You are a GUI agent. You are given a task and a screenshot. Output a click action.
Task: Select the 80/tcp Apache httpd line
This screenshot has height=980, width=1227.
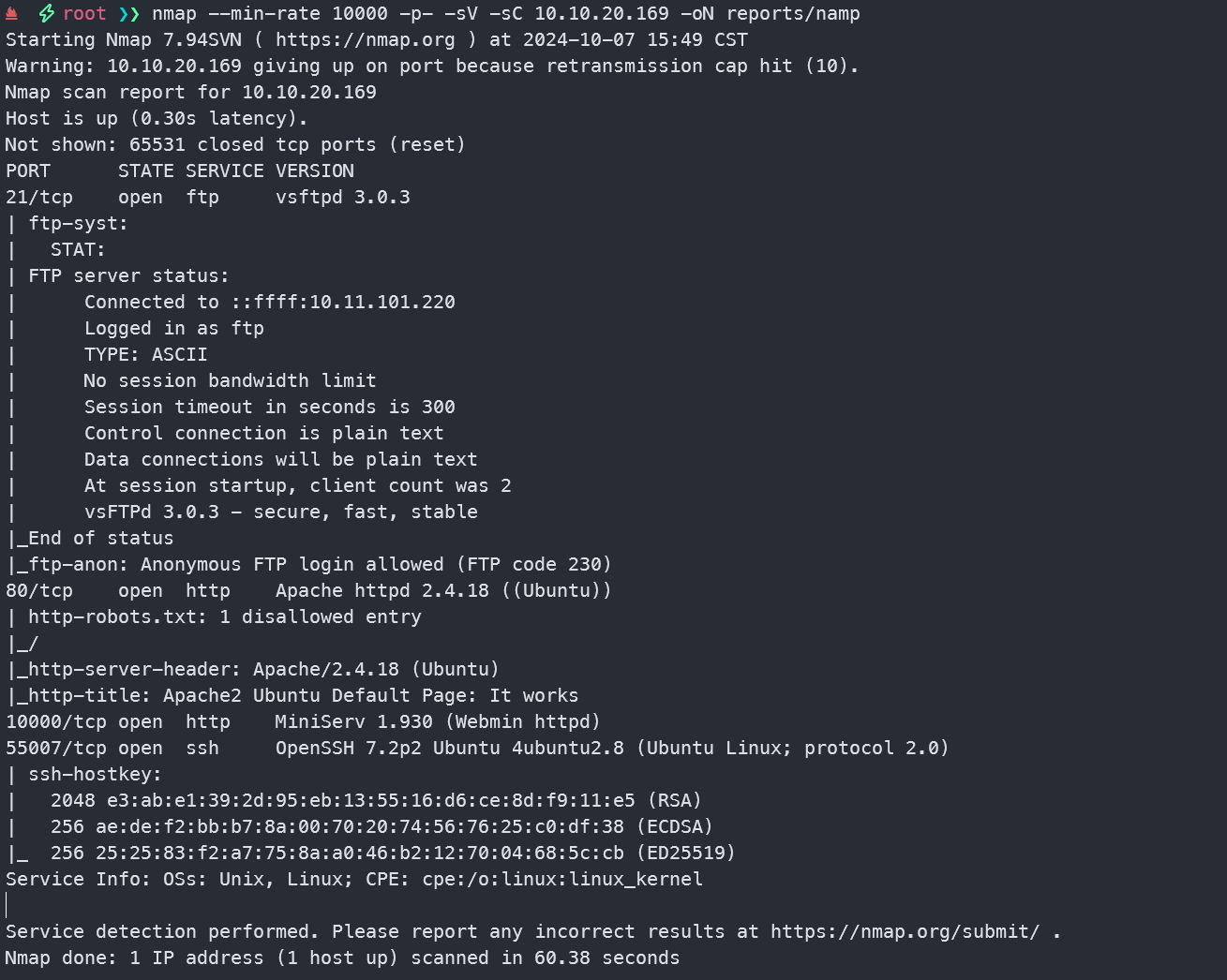point(308,591)
